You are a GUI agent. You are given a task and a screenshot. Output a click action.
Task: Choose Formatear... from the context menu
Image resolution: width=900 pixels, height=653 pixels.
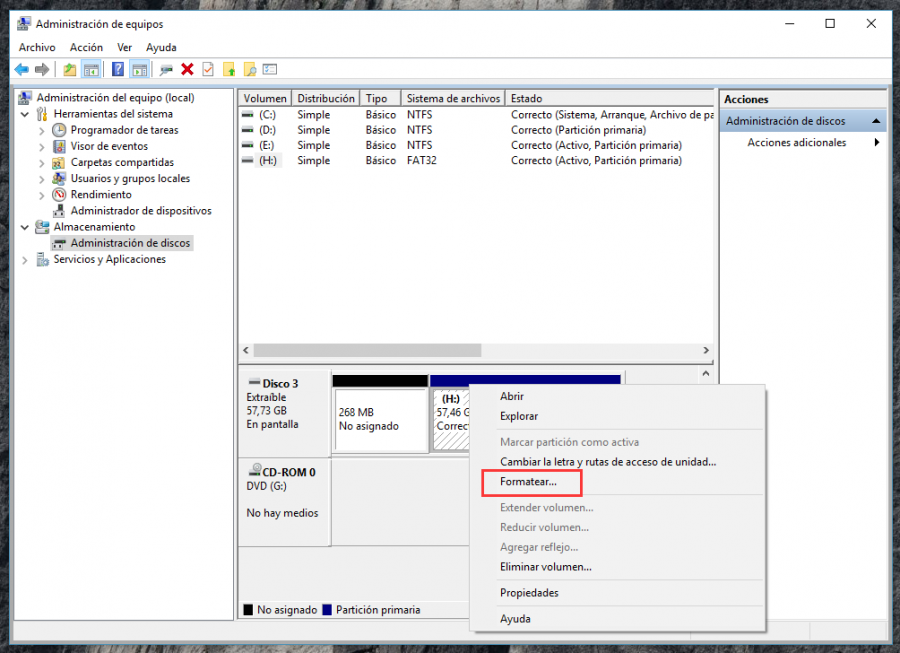point(528,482)
